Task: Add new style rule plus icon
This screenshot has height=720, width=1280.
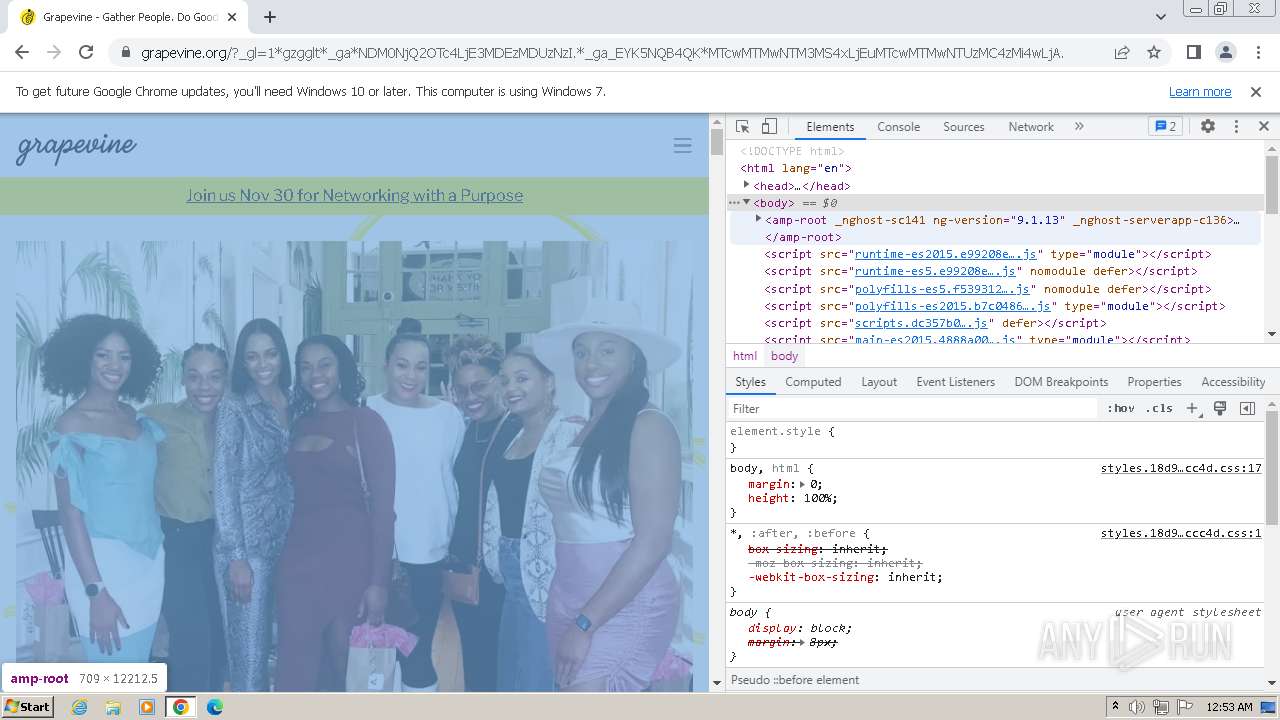Action: point(1192,408)
